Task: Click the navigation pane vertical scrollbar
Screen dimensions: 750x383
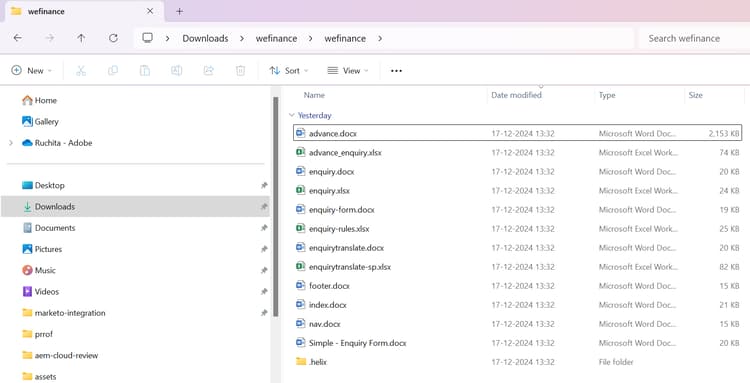Action: tap(276, 206)
